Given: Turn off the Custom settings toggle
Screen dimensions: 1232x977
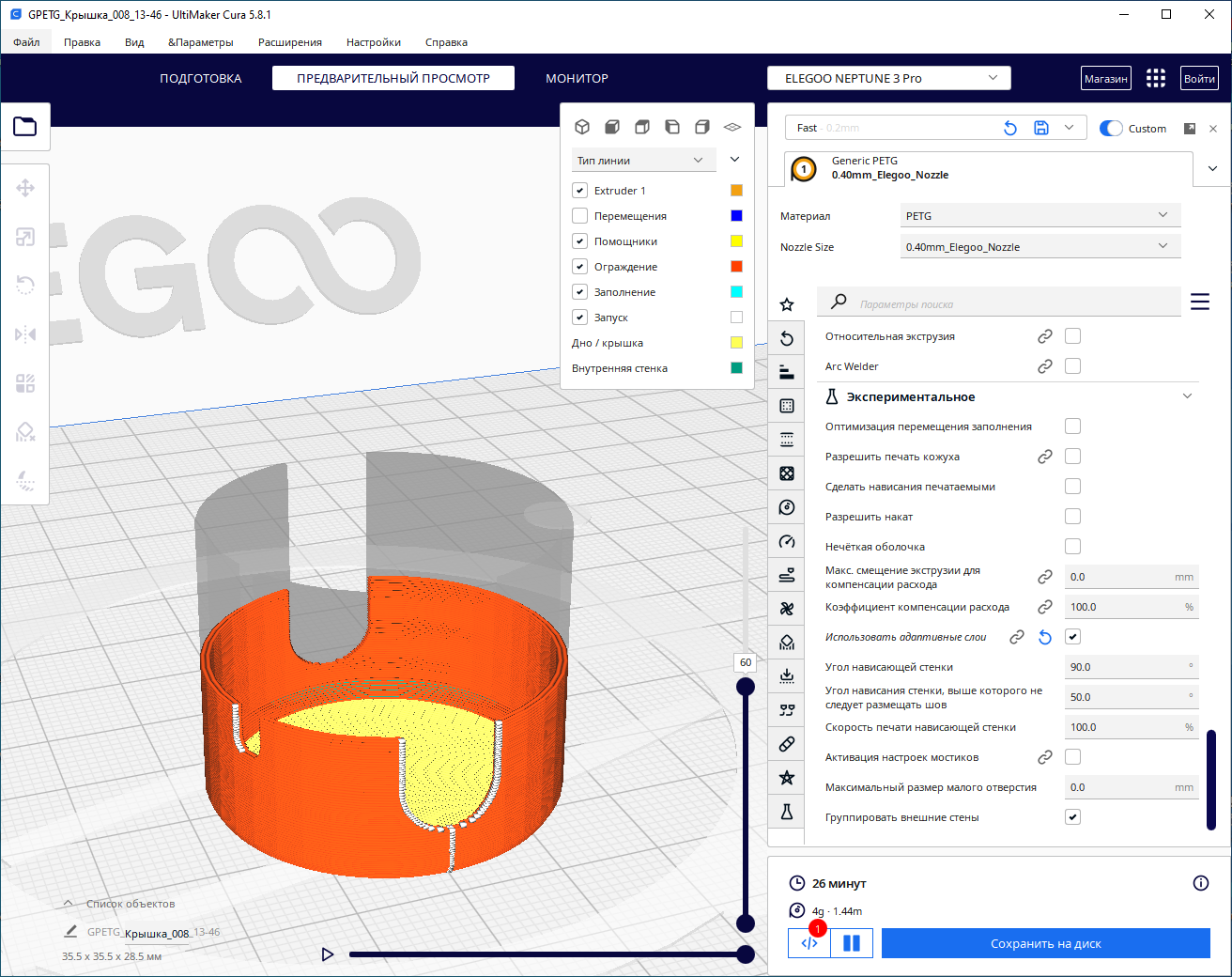Looking at the screenshot, I should pos(1111,129).
